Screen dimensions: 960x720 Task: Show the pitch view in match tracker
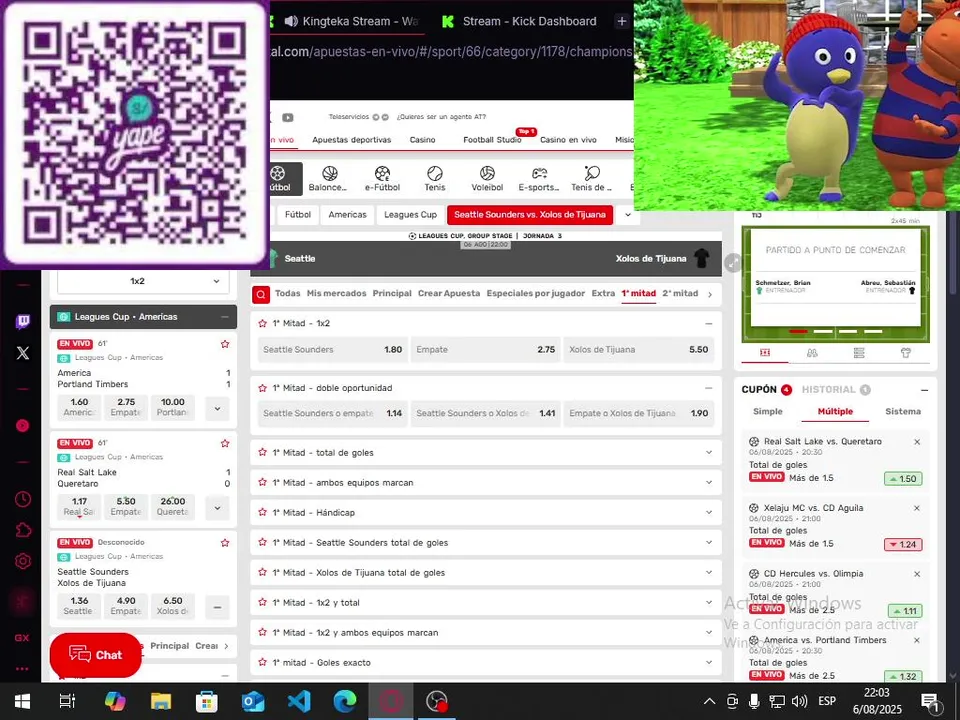coord(765,353)
